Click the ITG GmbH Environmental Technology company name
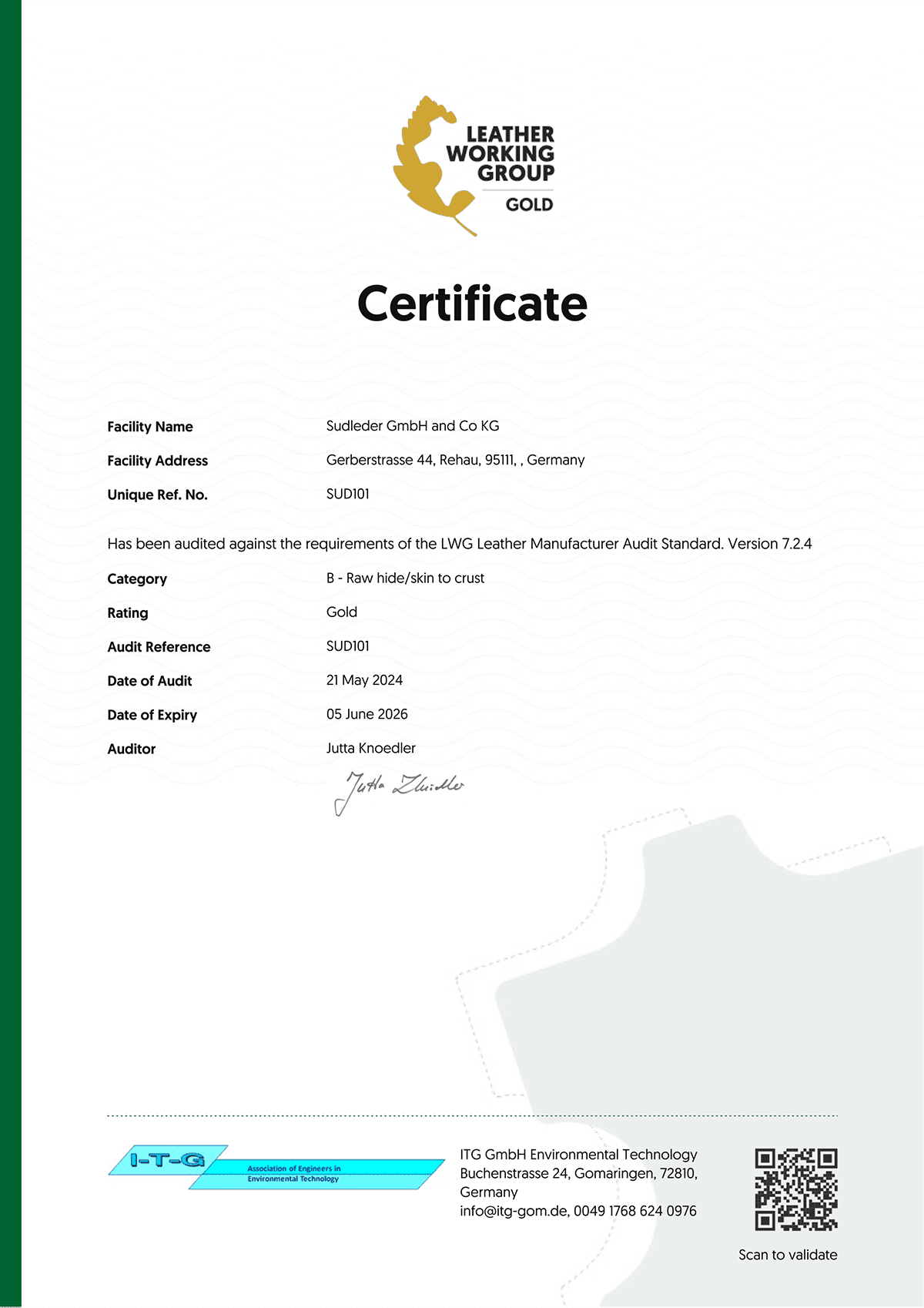The image size is (924, 1308). point(578,1155)
